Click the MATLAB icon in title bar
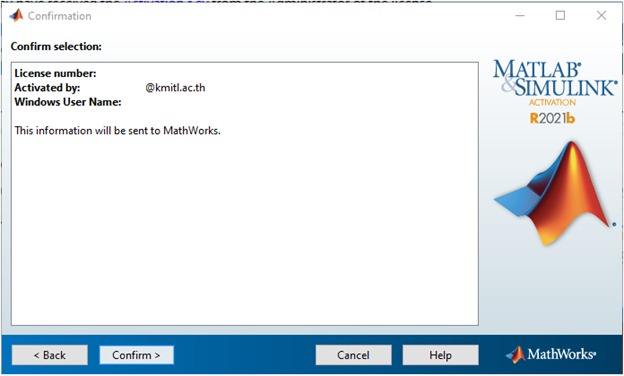 (16, 16)
